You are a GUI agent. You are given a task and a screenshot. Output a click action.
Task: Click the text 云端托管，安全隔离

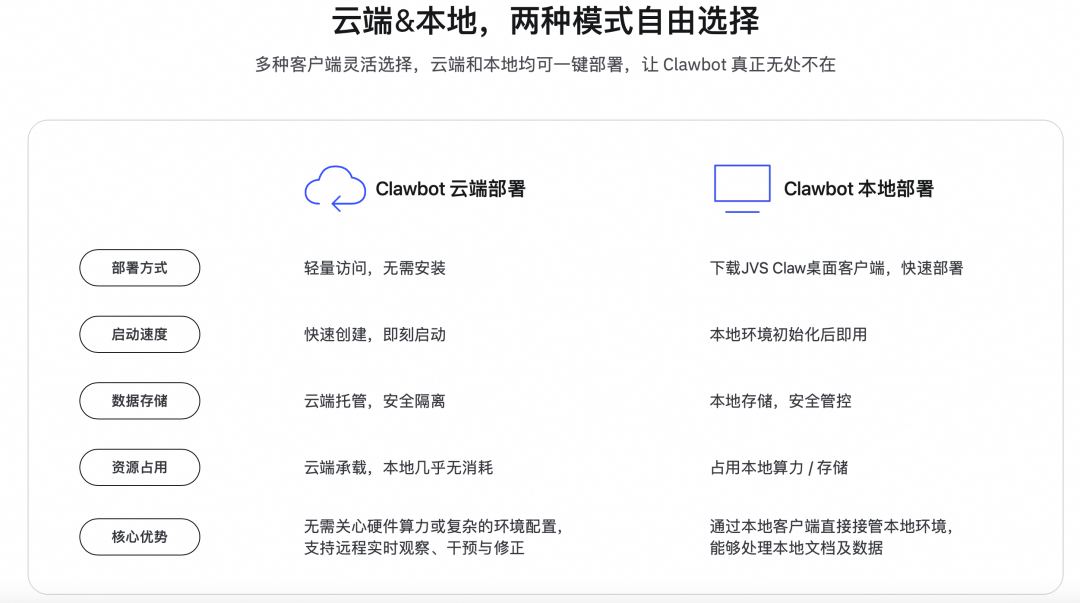click(x=375, y=401)
